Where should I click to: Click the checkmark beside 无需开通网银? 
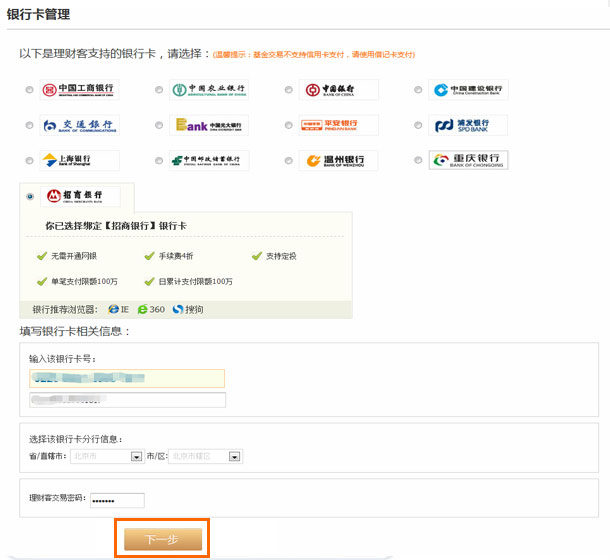[42, 256]
